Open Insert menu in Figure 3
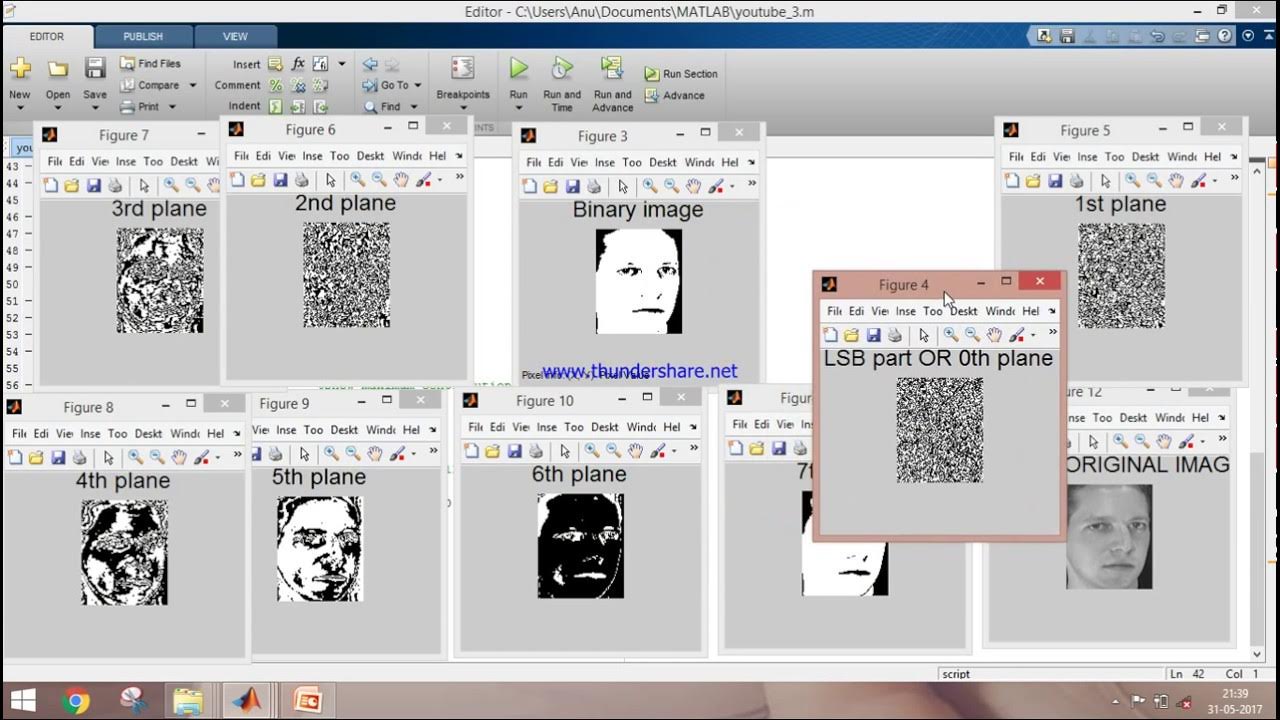Viewport: 1280px width, 720px height. [605, 162]
